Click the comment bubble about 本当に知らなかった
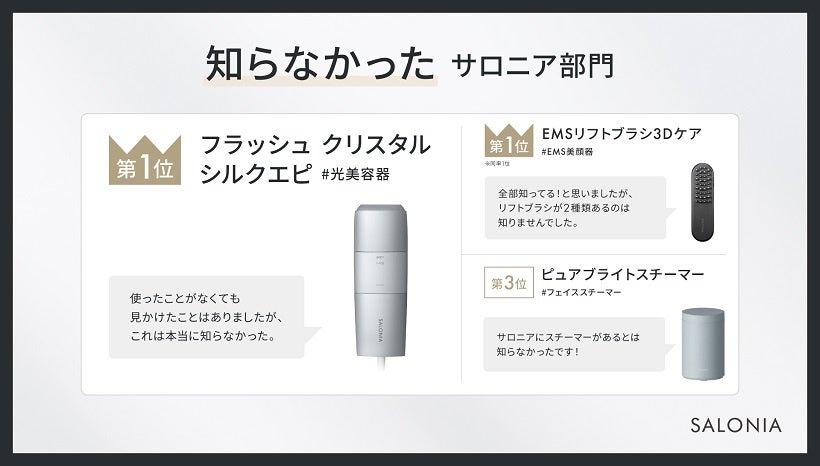 click(x=207, y=317)
